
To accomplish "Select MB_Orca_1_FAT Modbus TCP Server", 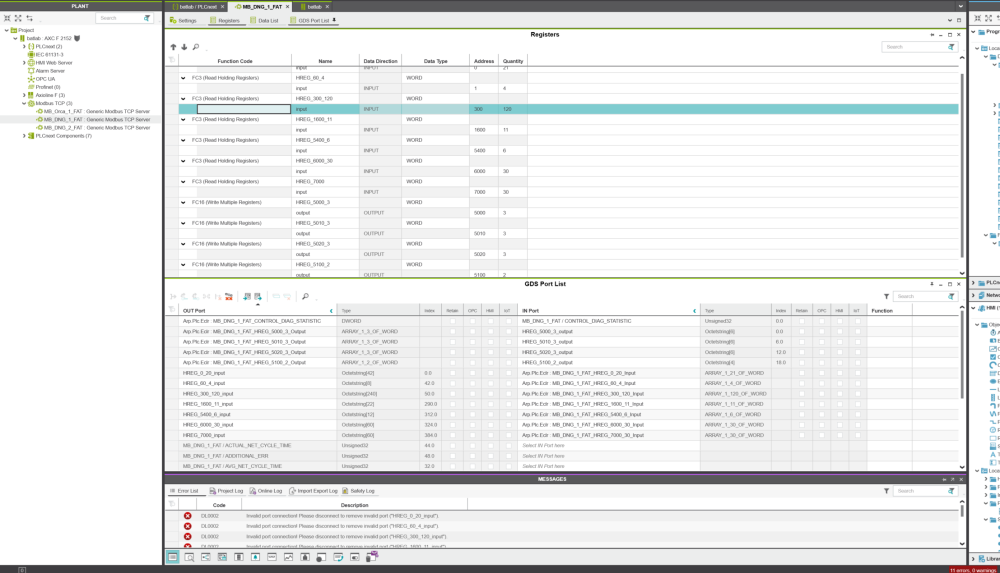I will (x=95, y=111).
